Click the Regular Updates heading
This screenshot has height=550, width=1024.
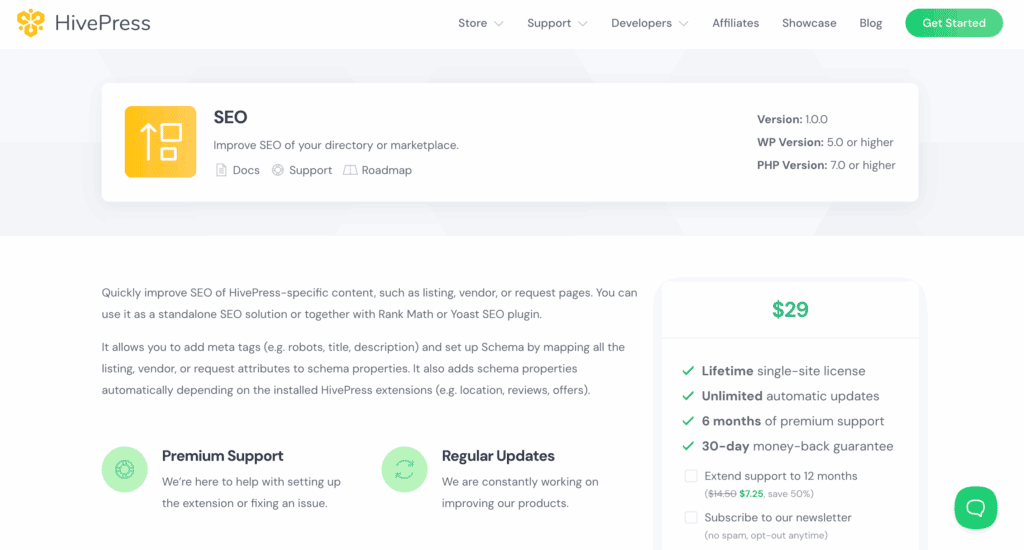click(x=498, y=456)
